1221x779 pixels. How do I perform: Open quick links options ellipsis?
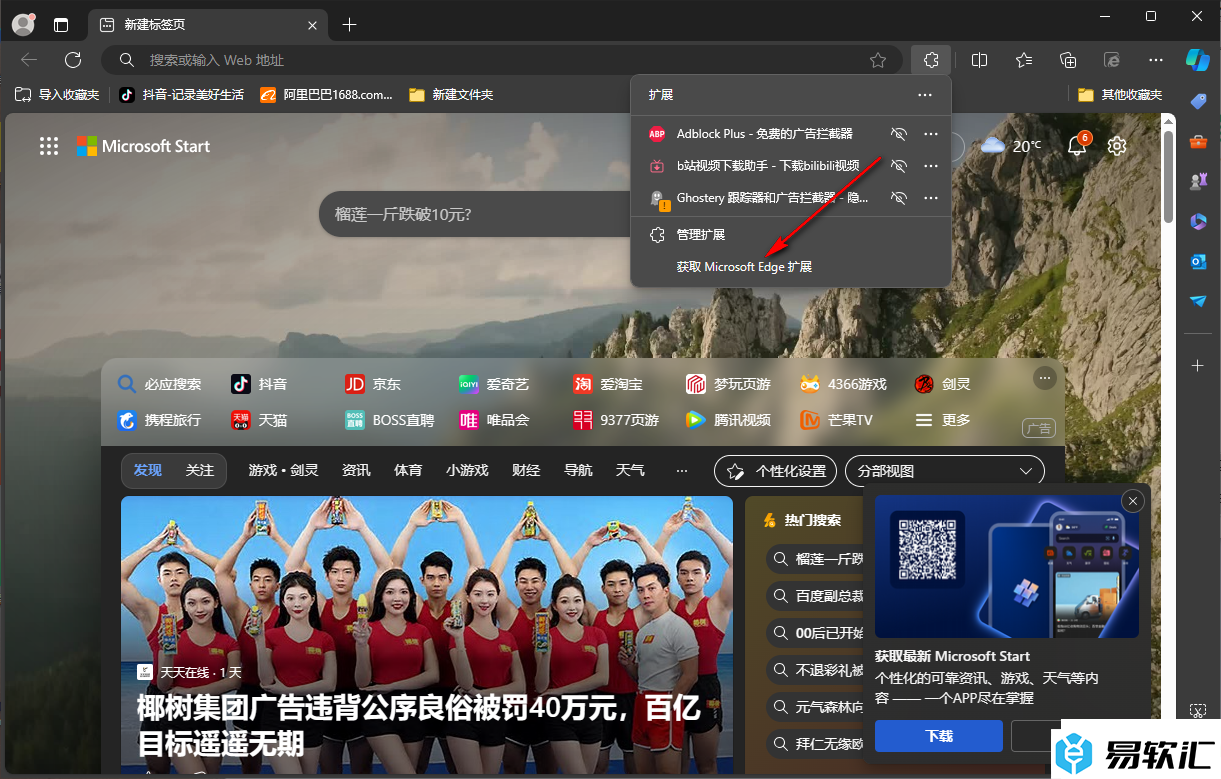[x=1045, y=378]
